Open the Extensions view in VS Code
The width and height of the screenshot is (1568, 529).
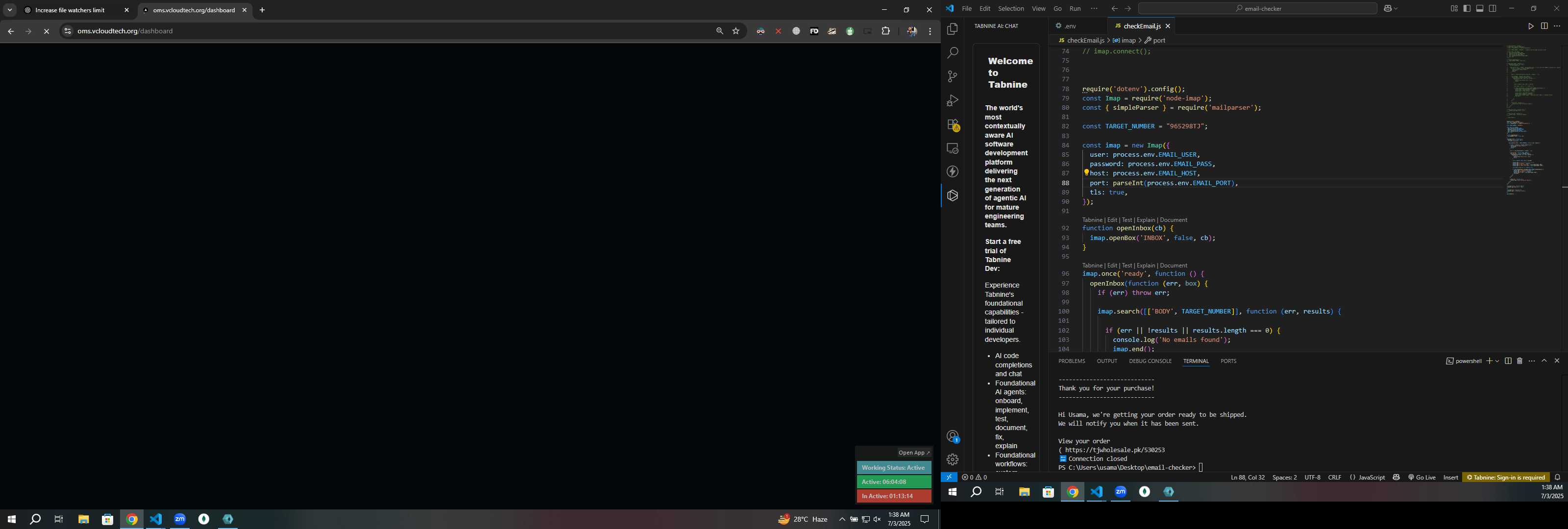(x=952, y=125)
